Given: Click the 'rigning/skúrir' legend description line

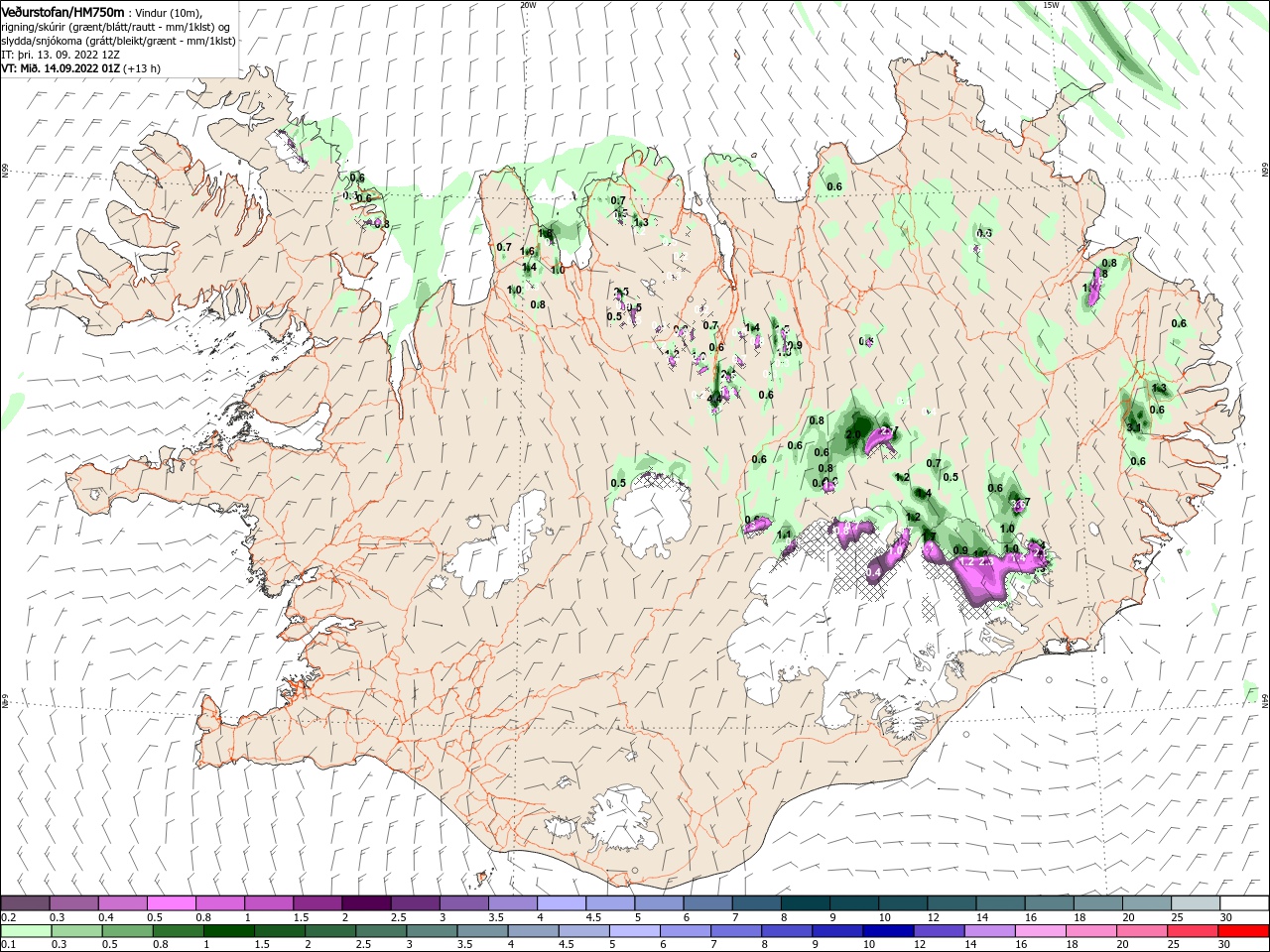Looking at the screenshot, I should (x=117, y=27).
